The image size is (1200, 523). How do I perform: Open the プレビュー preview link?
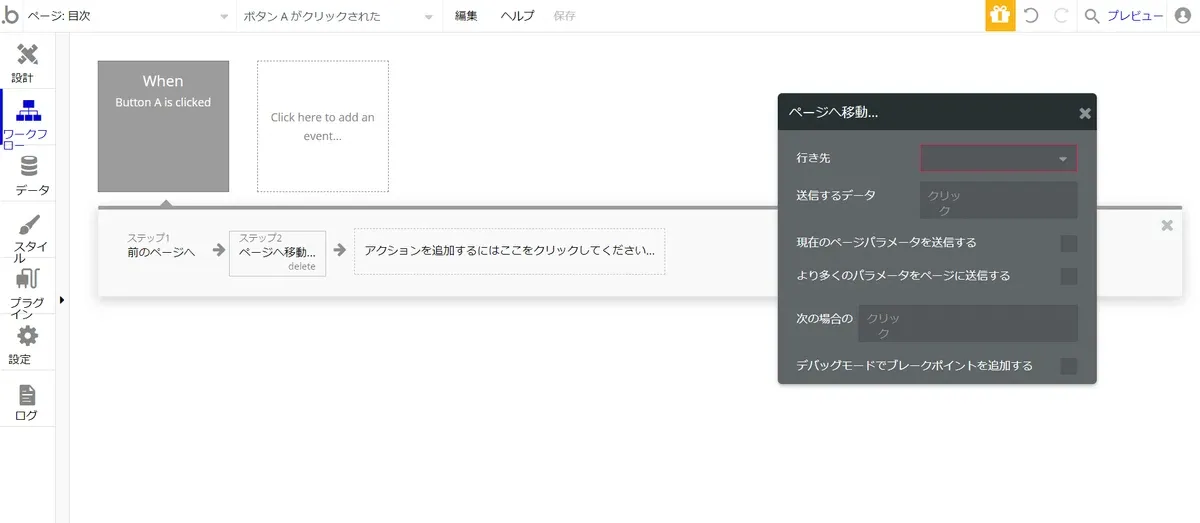[1134, 16]
